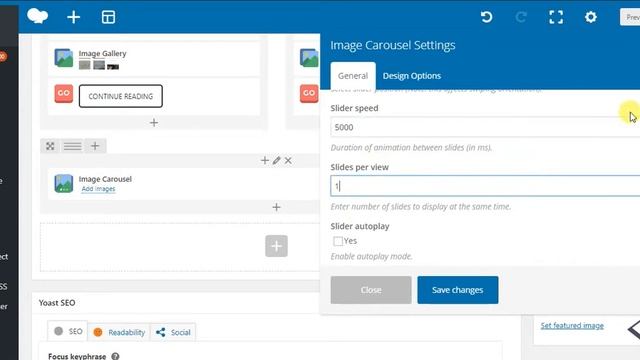Add element at top of carousel column
The image size is (640, 360).
pyautogui.click(x=264, y=160)
